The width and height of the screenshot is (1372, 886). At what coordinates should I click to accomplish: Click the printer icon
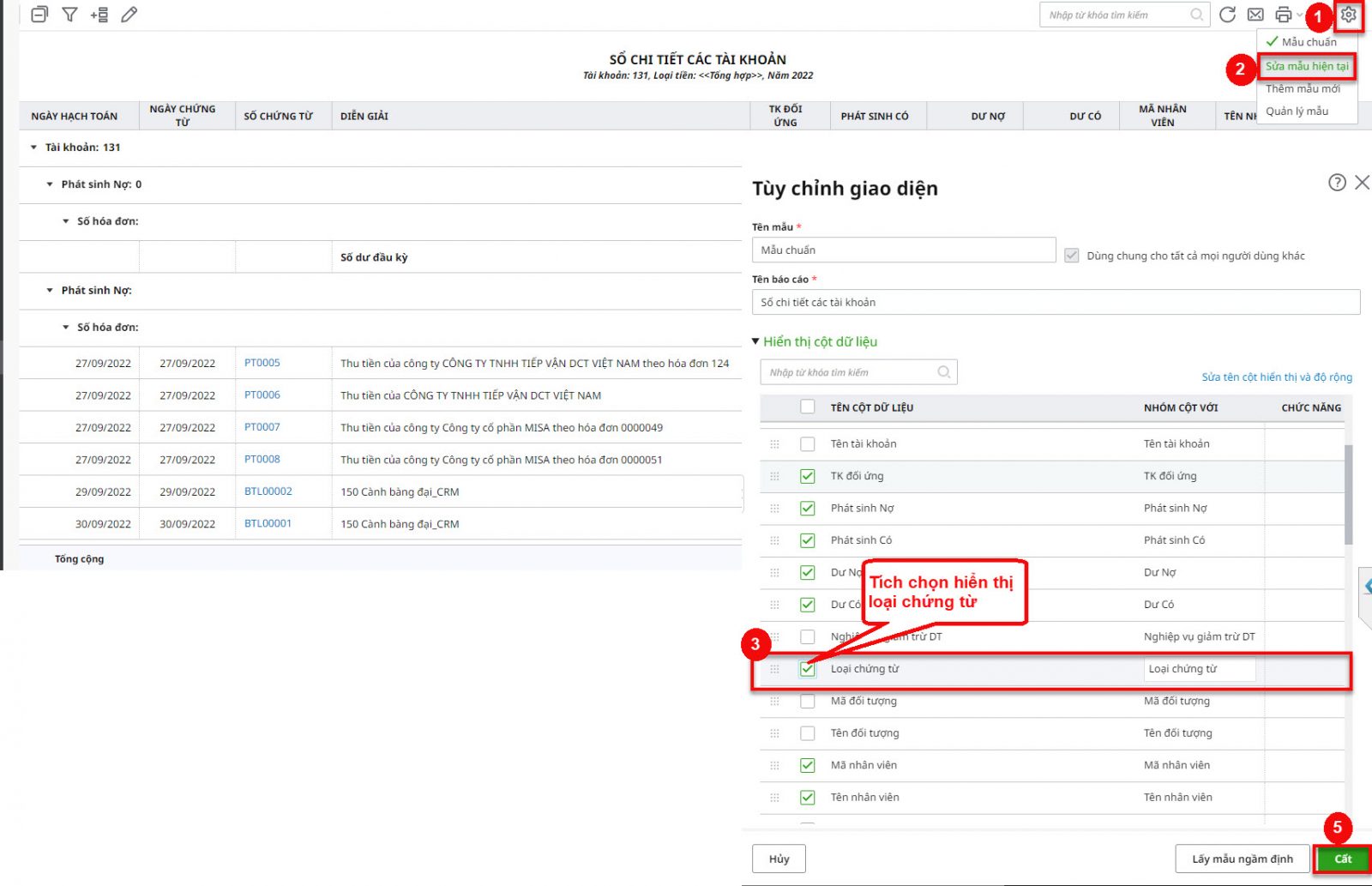point(1283,15)
